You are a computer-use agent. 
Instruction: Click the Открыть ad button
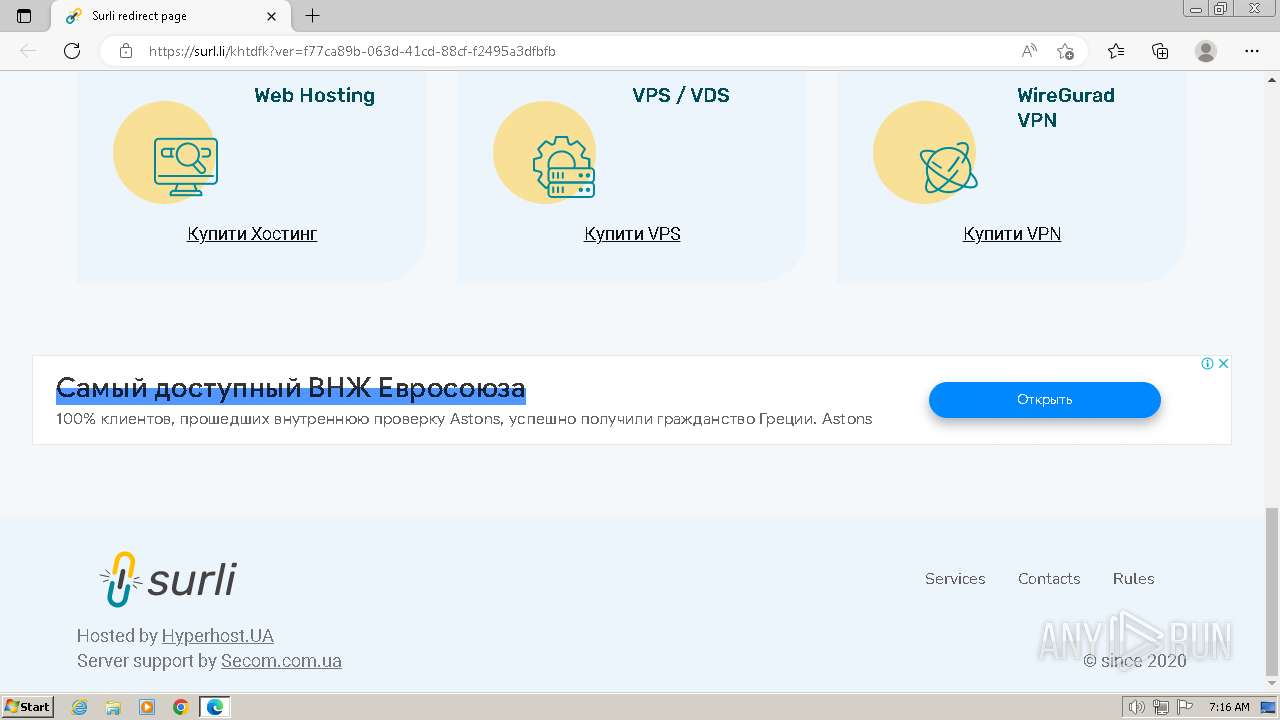click(1045, 400)
